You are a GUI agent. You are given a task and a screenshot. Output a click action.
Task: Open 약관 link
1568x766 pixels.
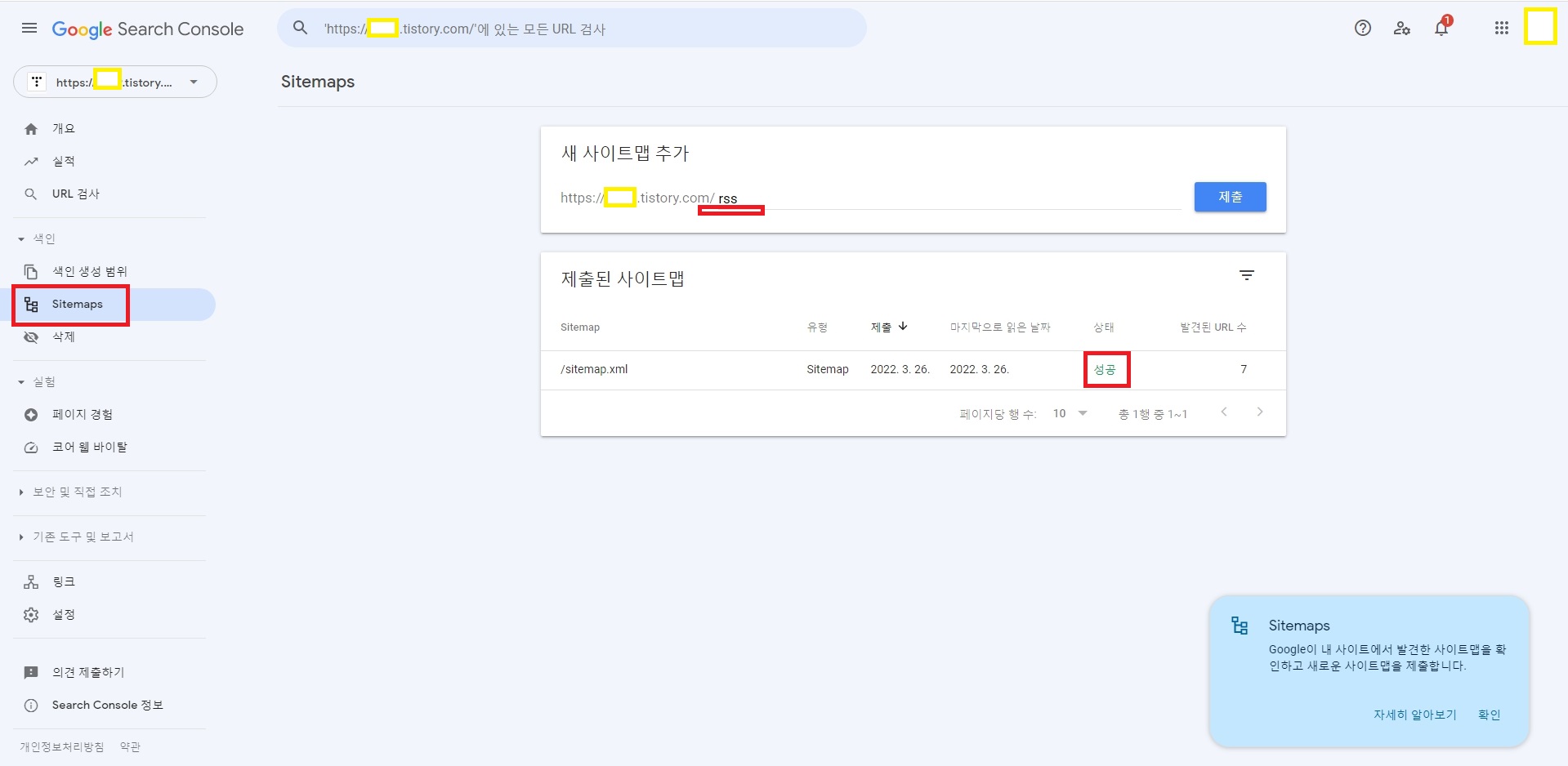click(130, 747)
